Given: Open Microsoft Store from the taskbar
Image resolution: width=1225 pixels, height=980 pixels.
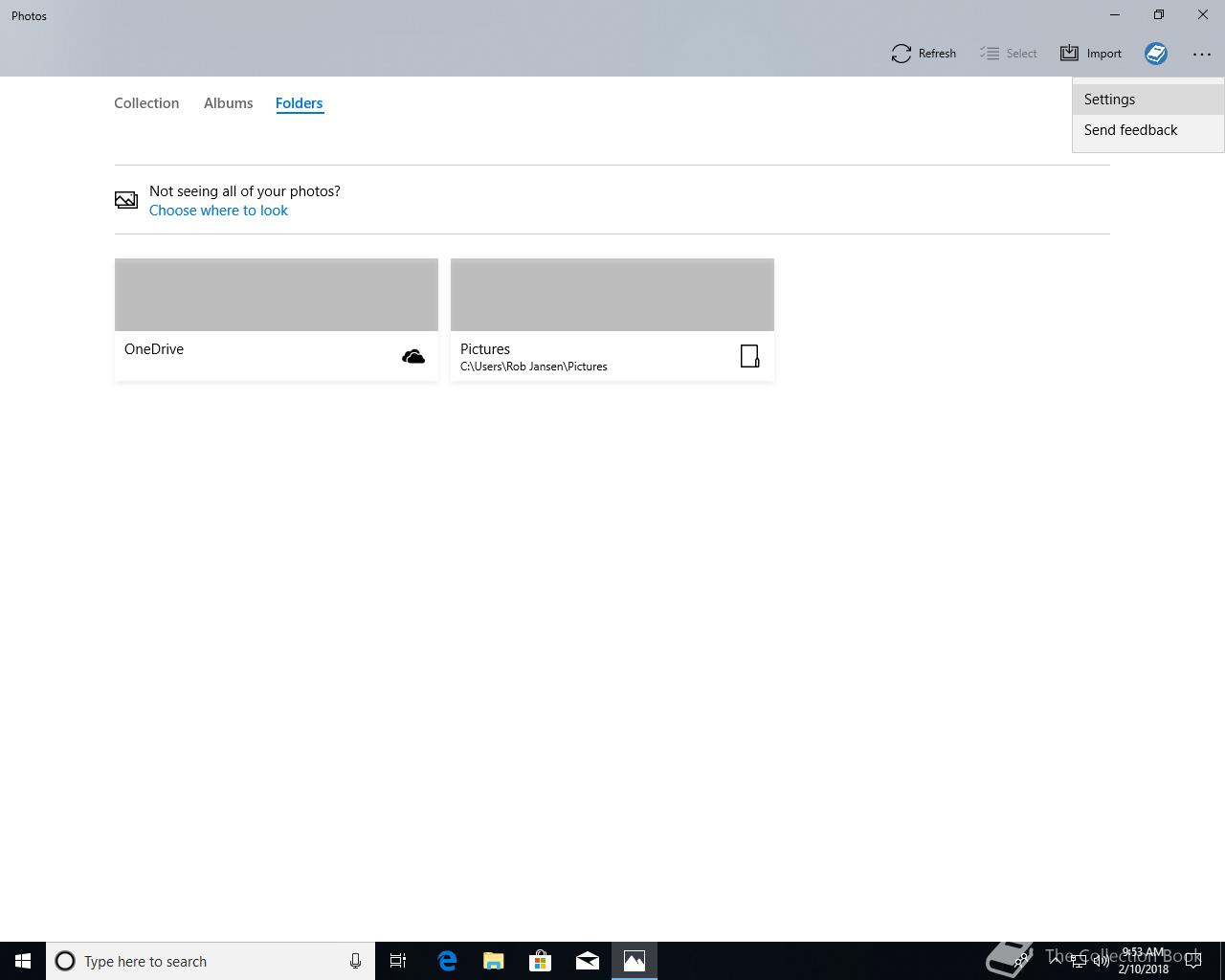Looking at the screenshot, I should 540,961.
